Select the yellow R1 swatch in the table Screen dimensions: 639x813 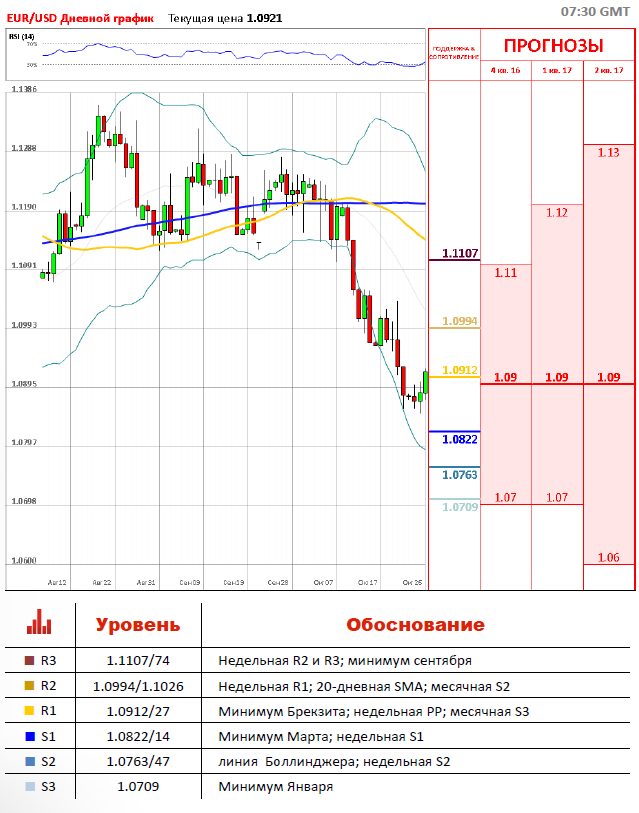29,712
